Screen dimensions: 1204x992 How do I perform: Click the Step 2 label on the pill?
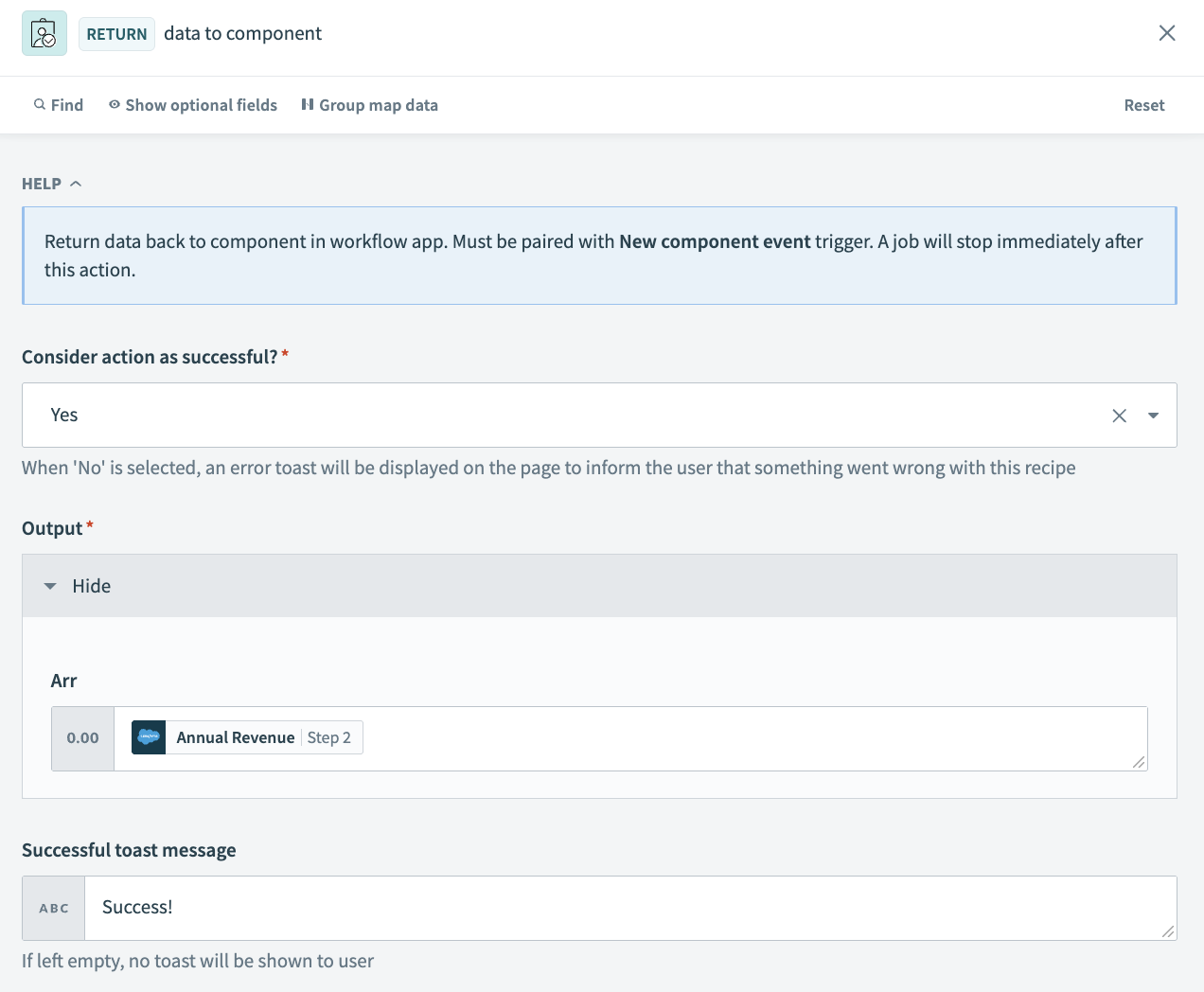pos(330,737)
